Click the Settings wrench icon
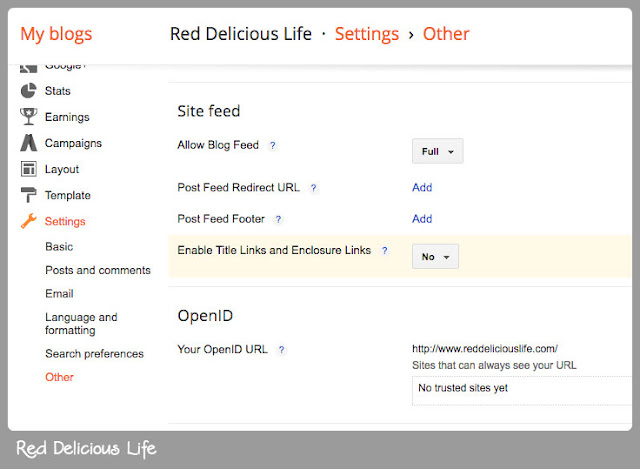 click(28, 221)
